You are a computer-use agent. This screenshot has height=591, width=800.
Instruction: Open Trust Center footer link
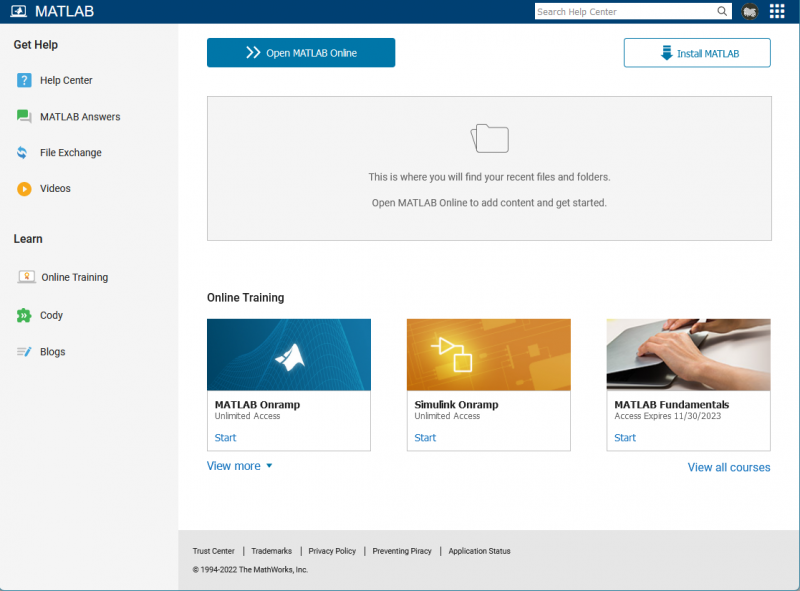[213, 551]
